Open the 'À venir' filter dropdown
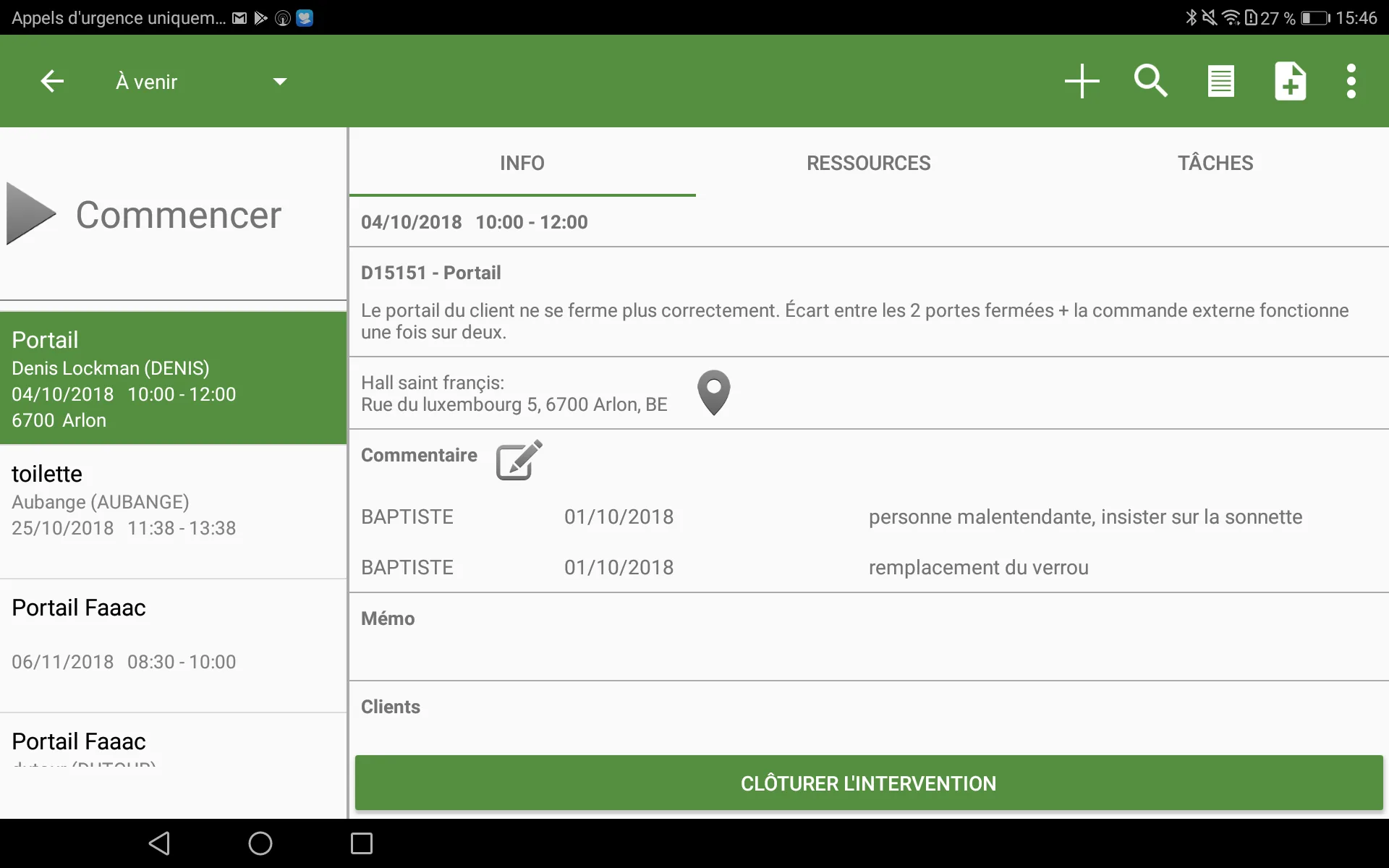The image size is (1389, 868). coord(201,82)
